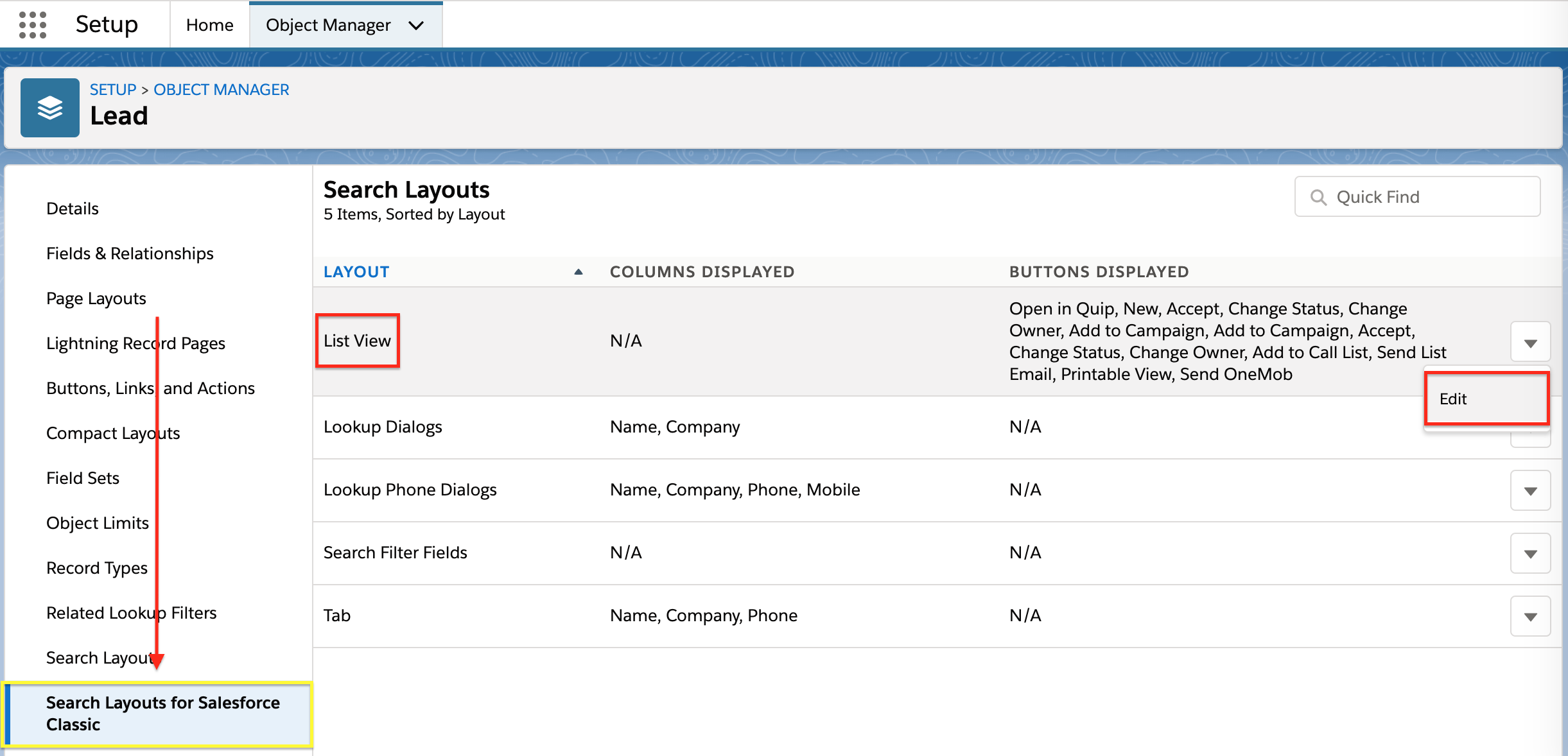Open the App Launcher dots icon
Viewport: 1568px width, 756px height.
click(33, 25)
